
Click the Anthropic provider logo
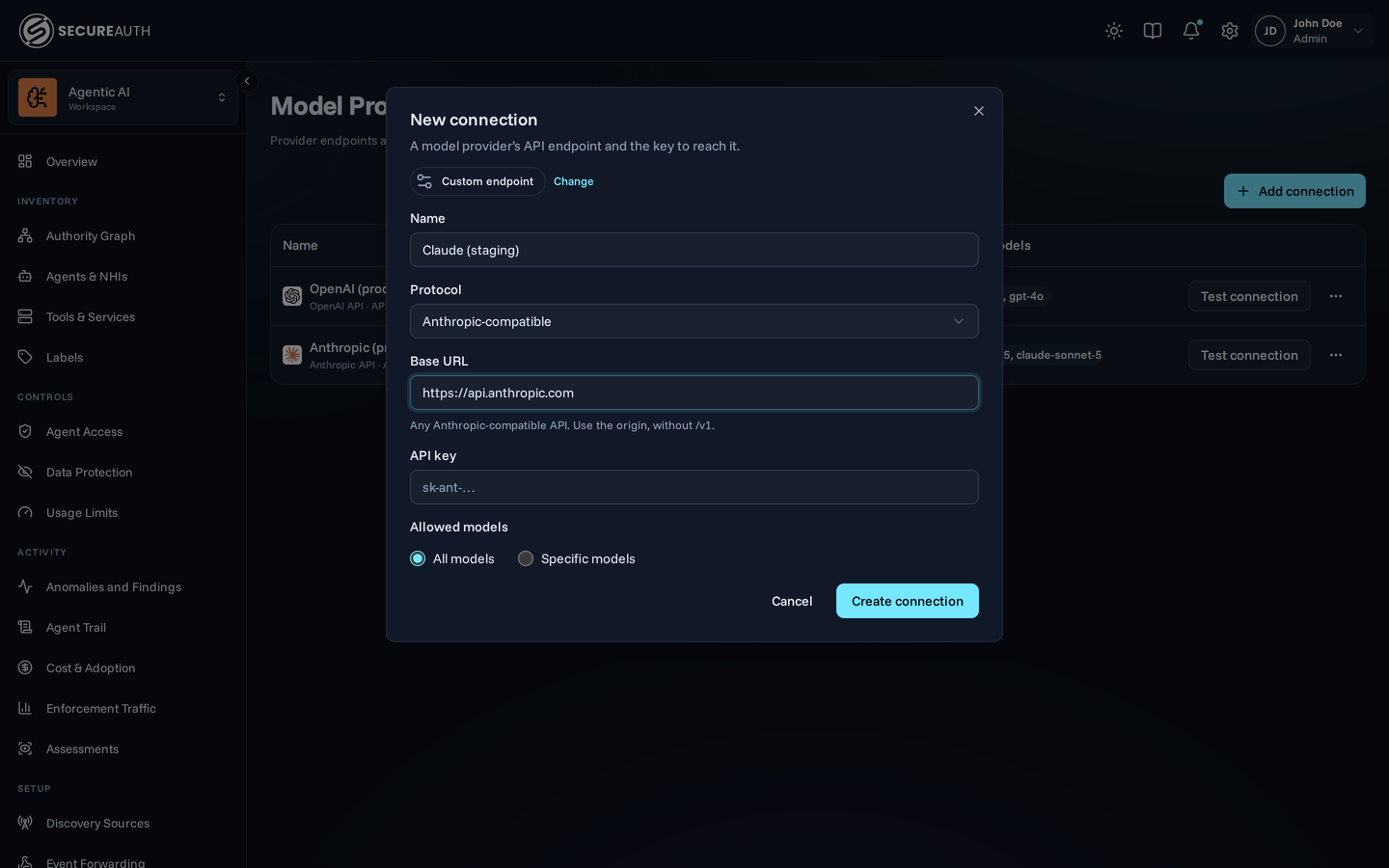292,355
